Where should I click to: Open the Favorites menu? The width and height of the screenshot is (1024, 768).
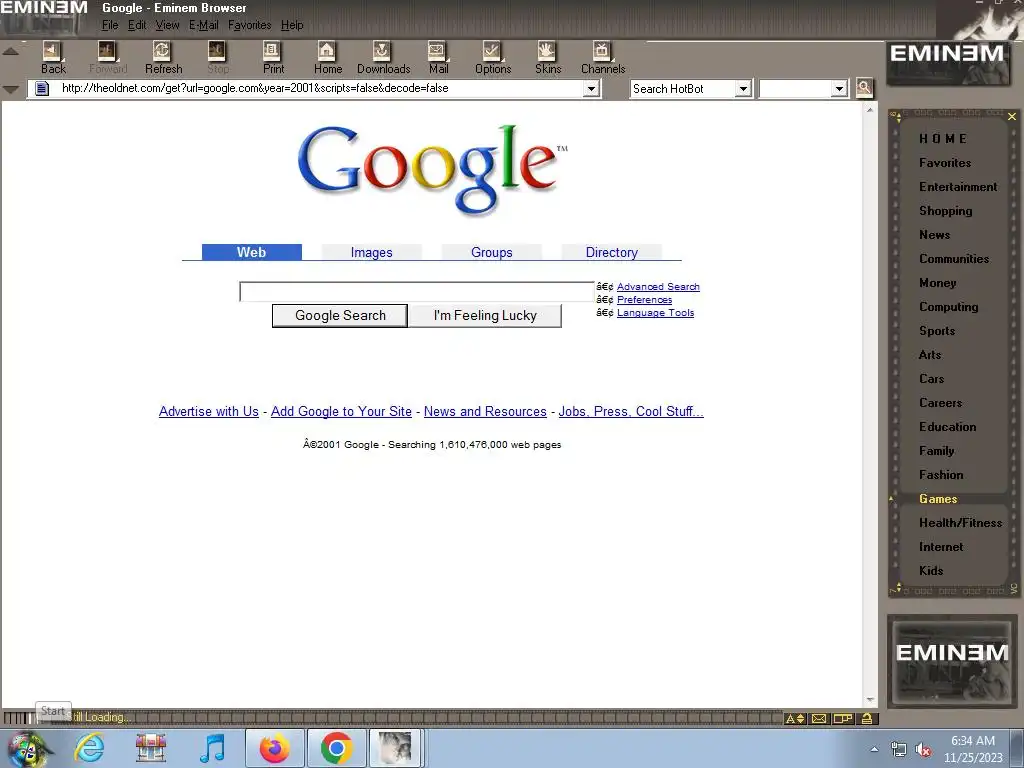(249, 25)
